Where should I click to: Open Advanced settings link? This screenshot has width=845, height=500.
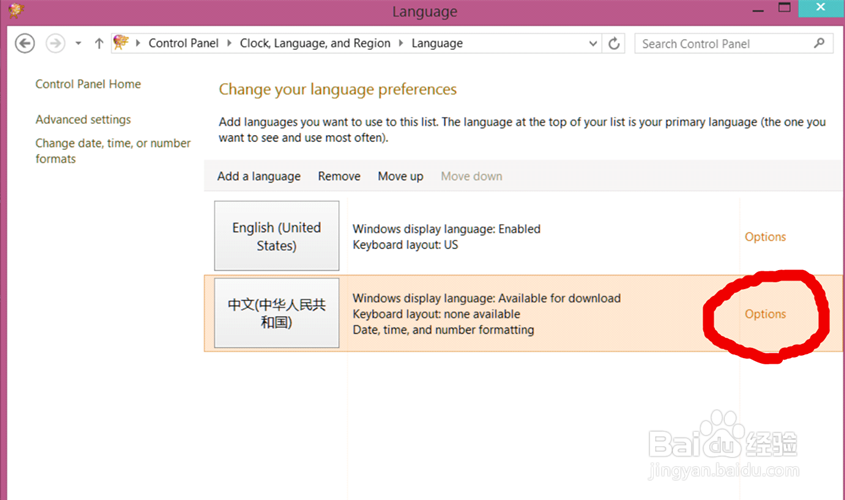pyautogui.click(x=83, y=119)
